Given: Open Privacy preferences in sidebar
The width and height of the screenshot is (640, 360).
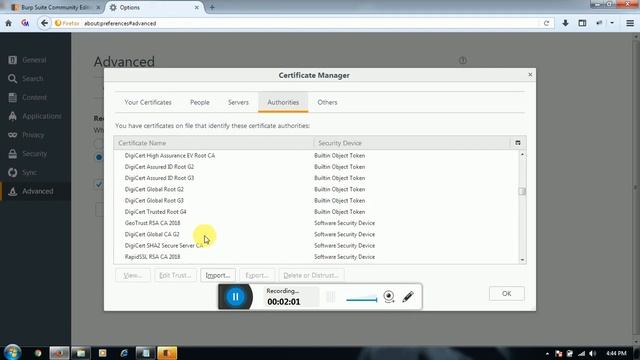Looking at the screenshot, I should [36, 135].
